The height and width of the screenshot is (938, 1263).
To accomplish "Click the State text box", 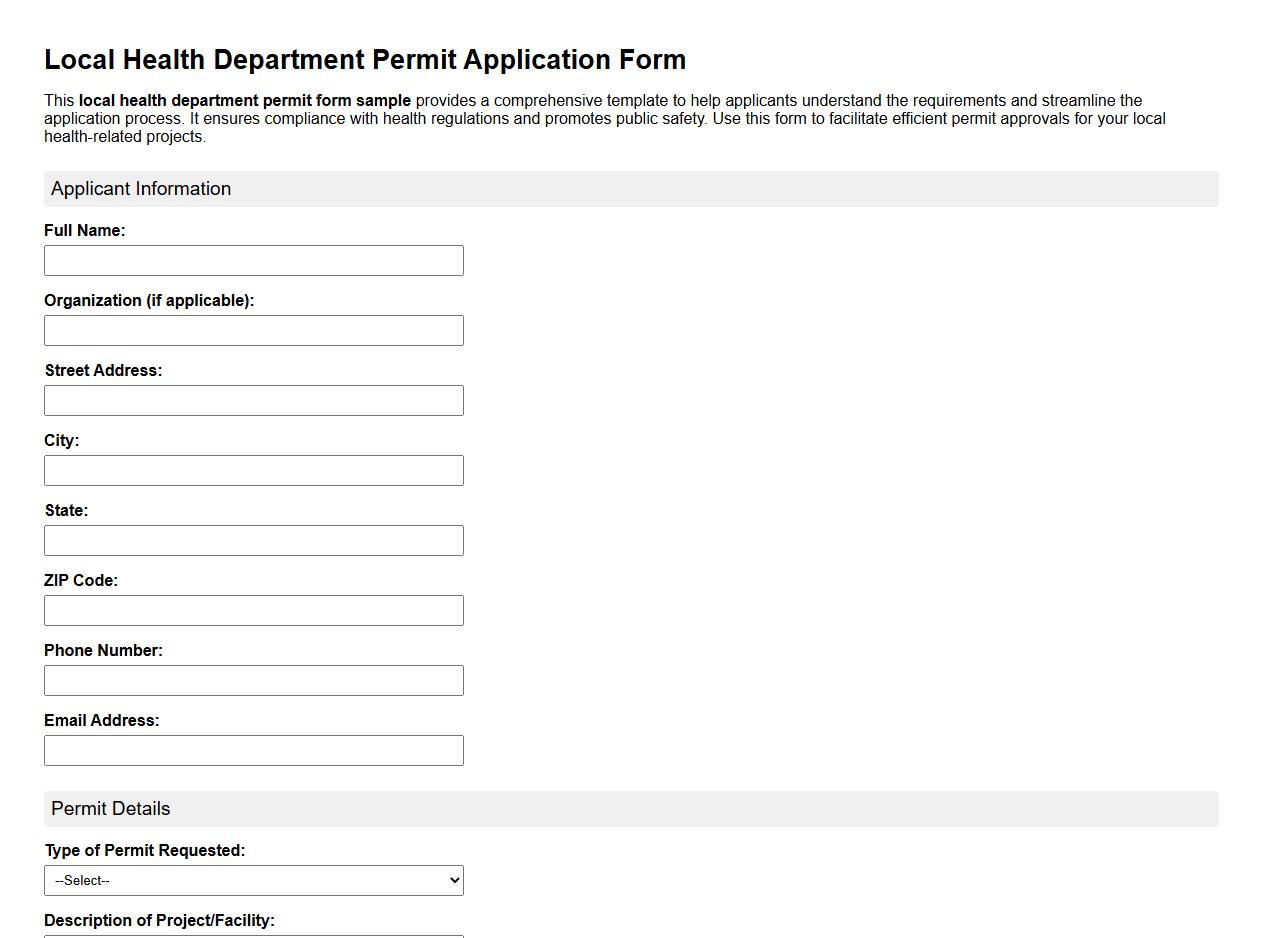I will [253, 540].
